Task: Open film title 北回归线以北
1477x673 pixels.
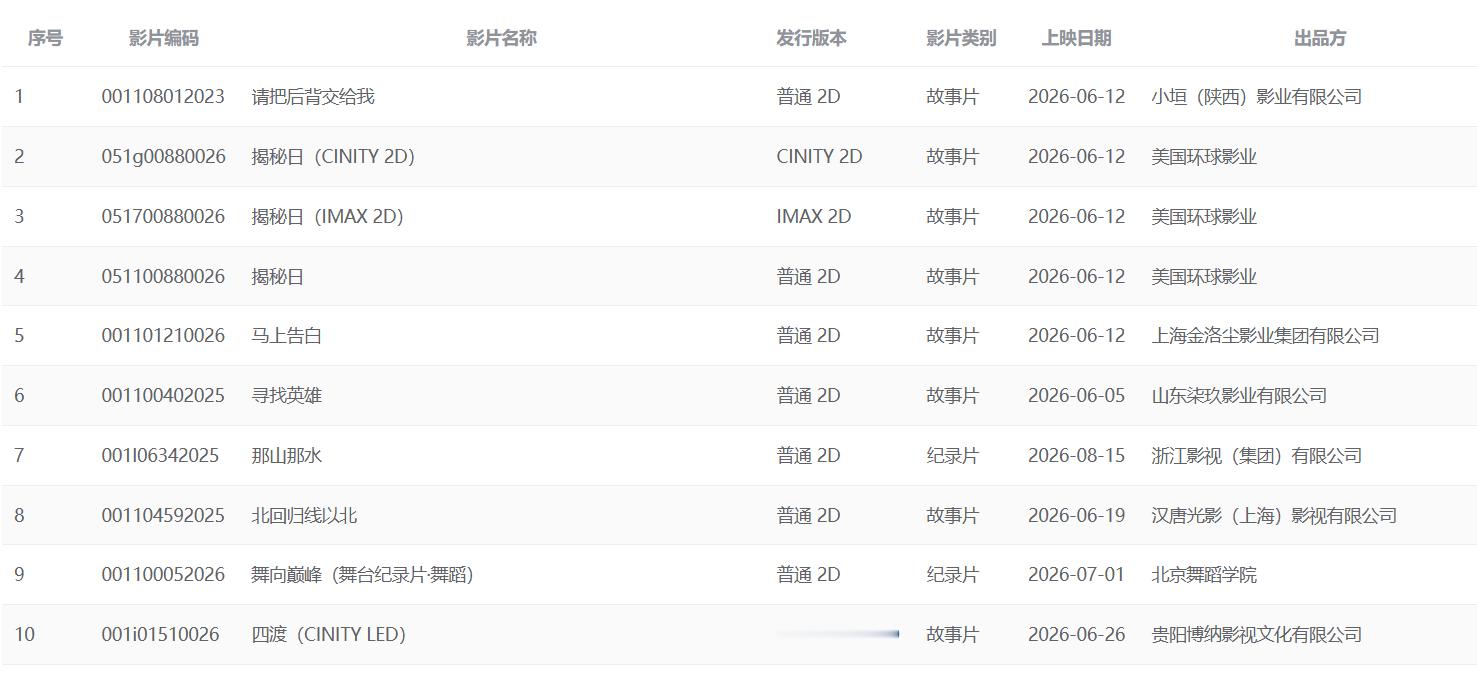Action: coord(304,516)
